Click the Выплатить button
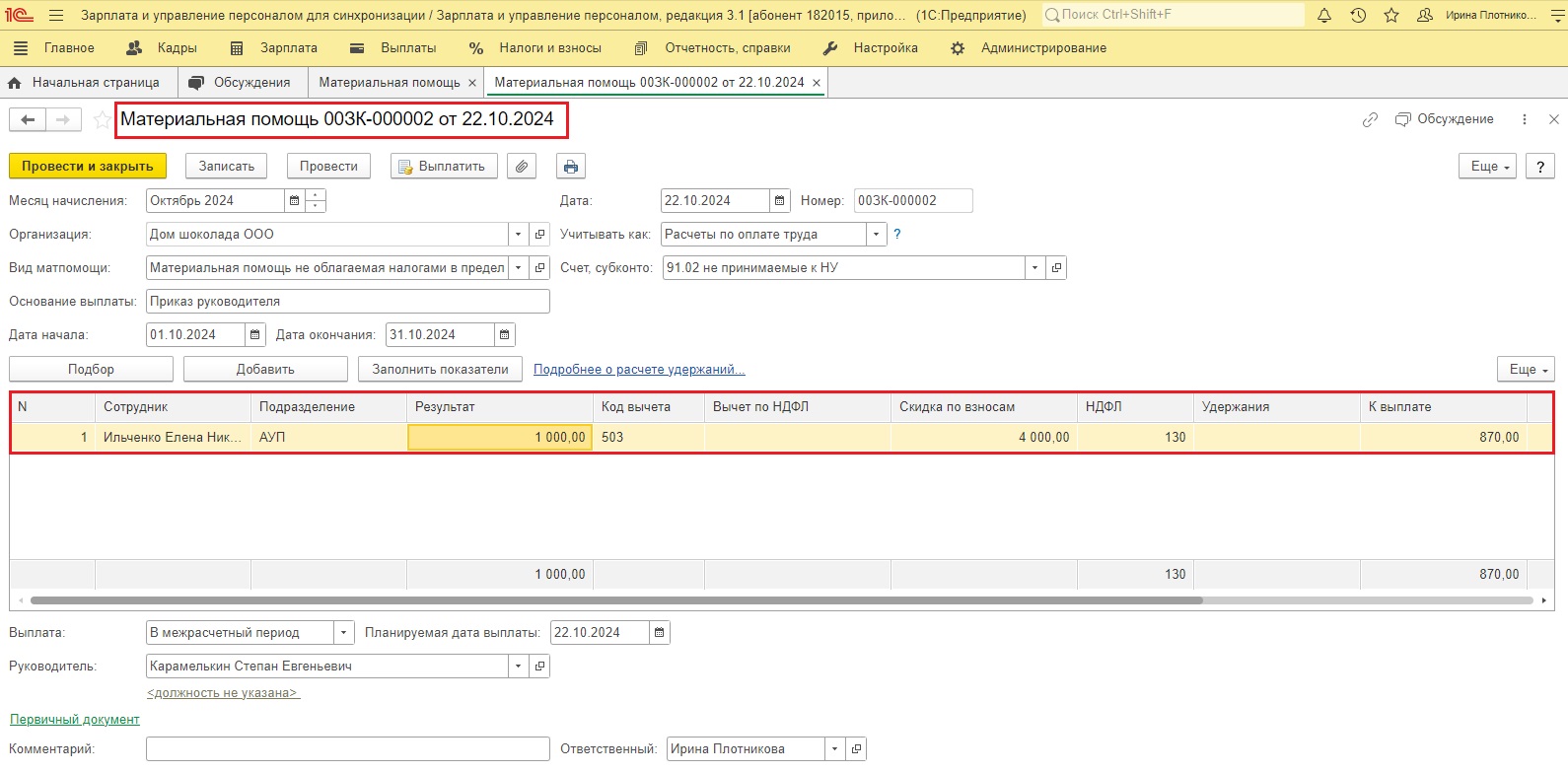The width and height of the screenshot is (1568, 773). (x=444, y=167)
